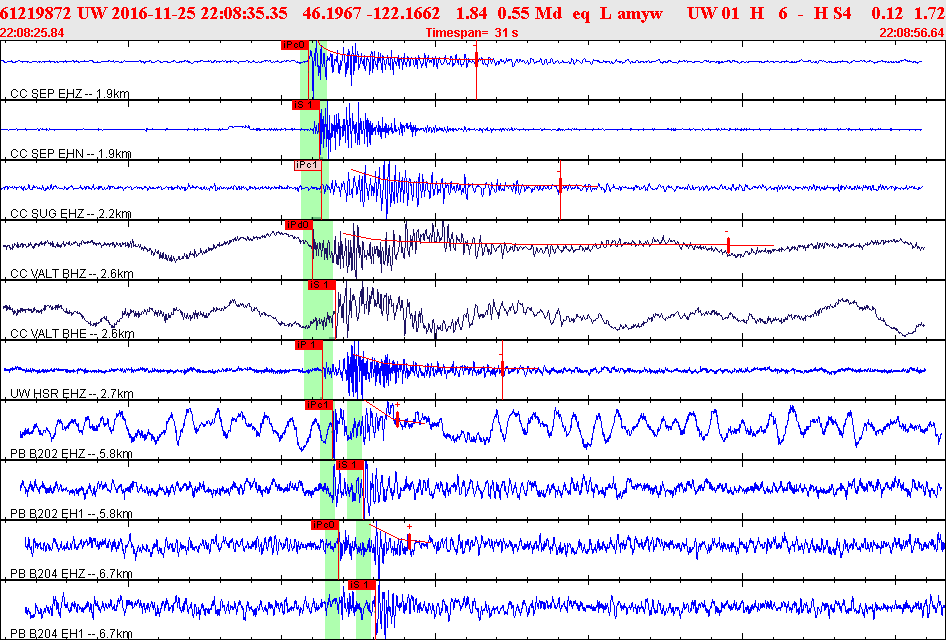Click the coda end marker on PB B204 EHZ
This screenshot has height=640, width=946.
tap(409, 541)
